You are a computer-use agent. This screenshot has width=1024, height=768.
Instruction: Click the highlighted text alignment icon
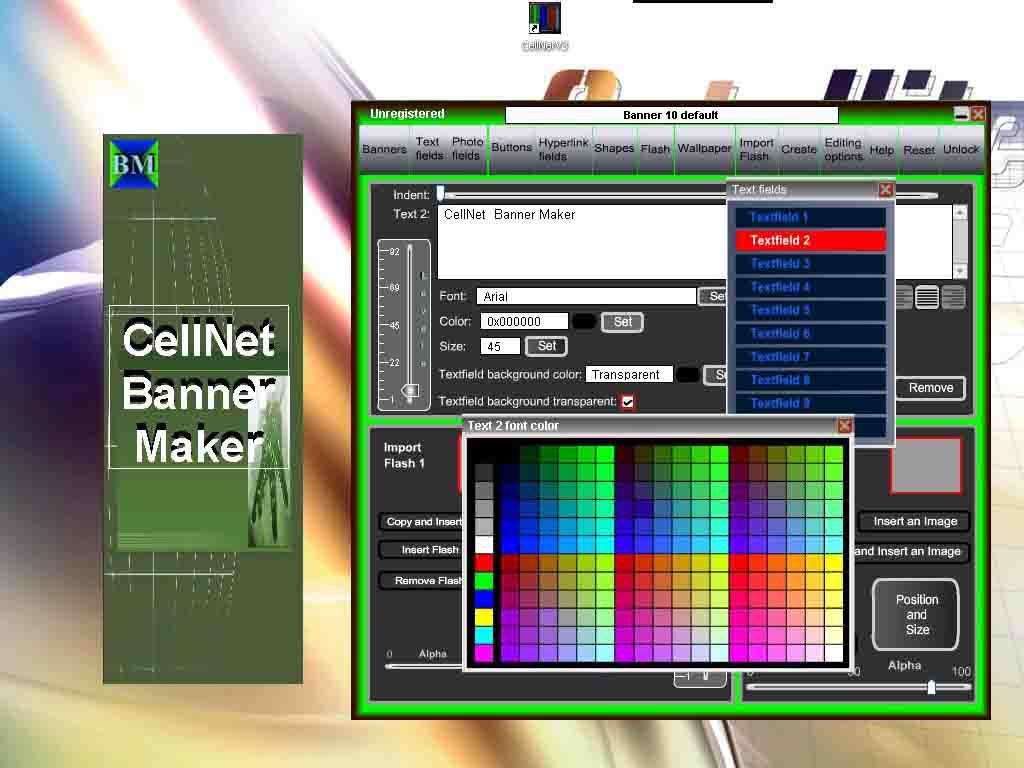[927, 297]
